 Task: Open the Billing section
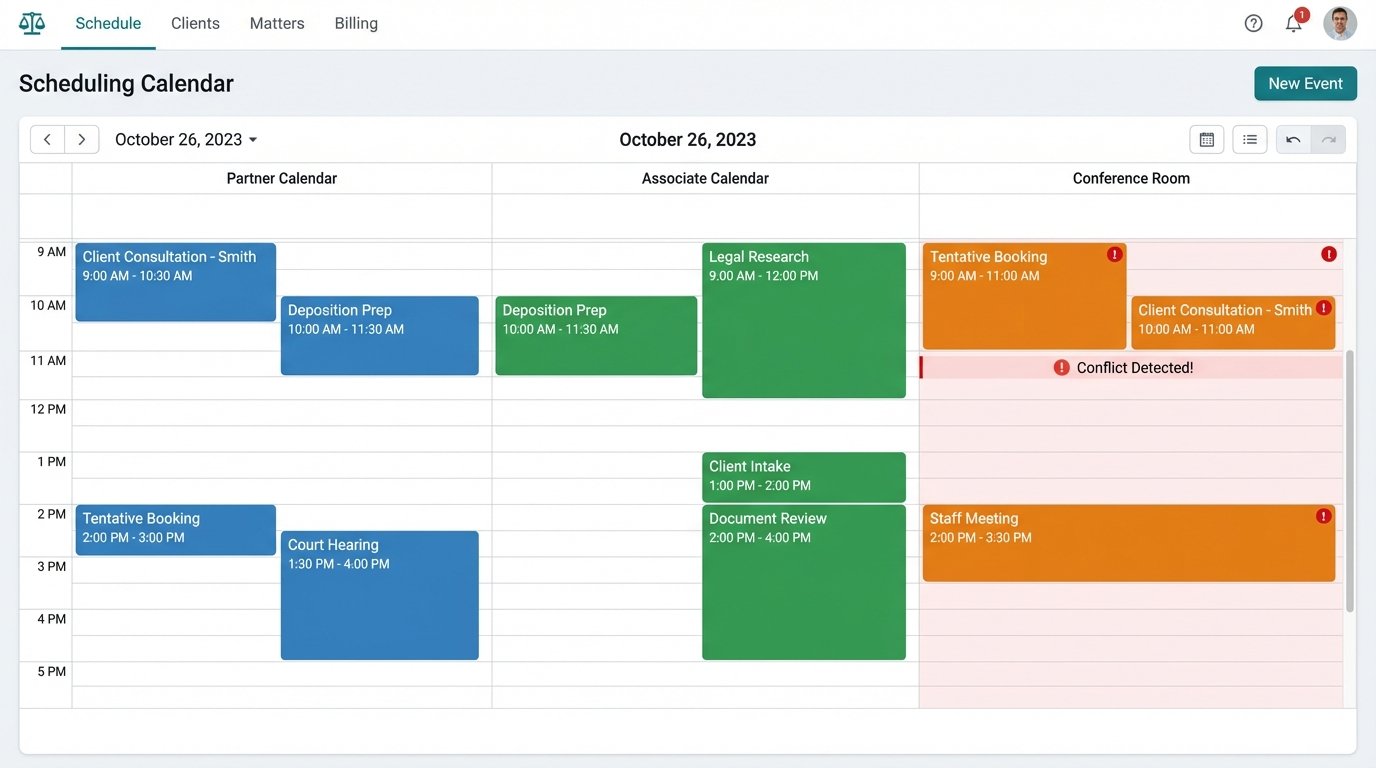[x=355, y=22]
